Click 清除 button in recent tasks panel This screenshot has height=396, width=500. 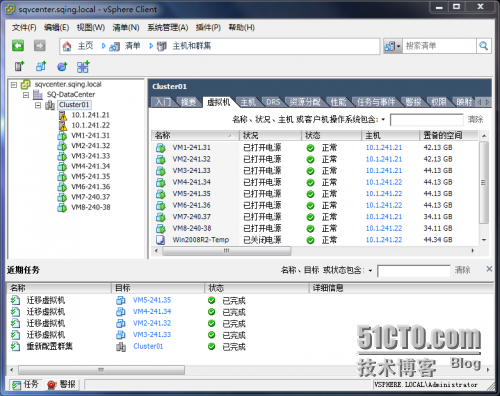463,270
